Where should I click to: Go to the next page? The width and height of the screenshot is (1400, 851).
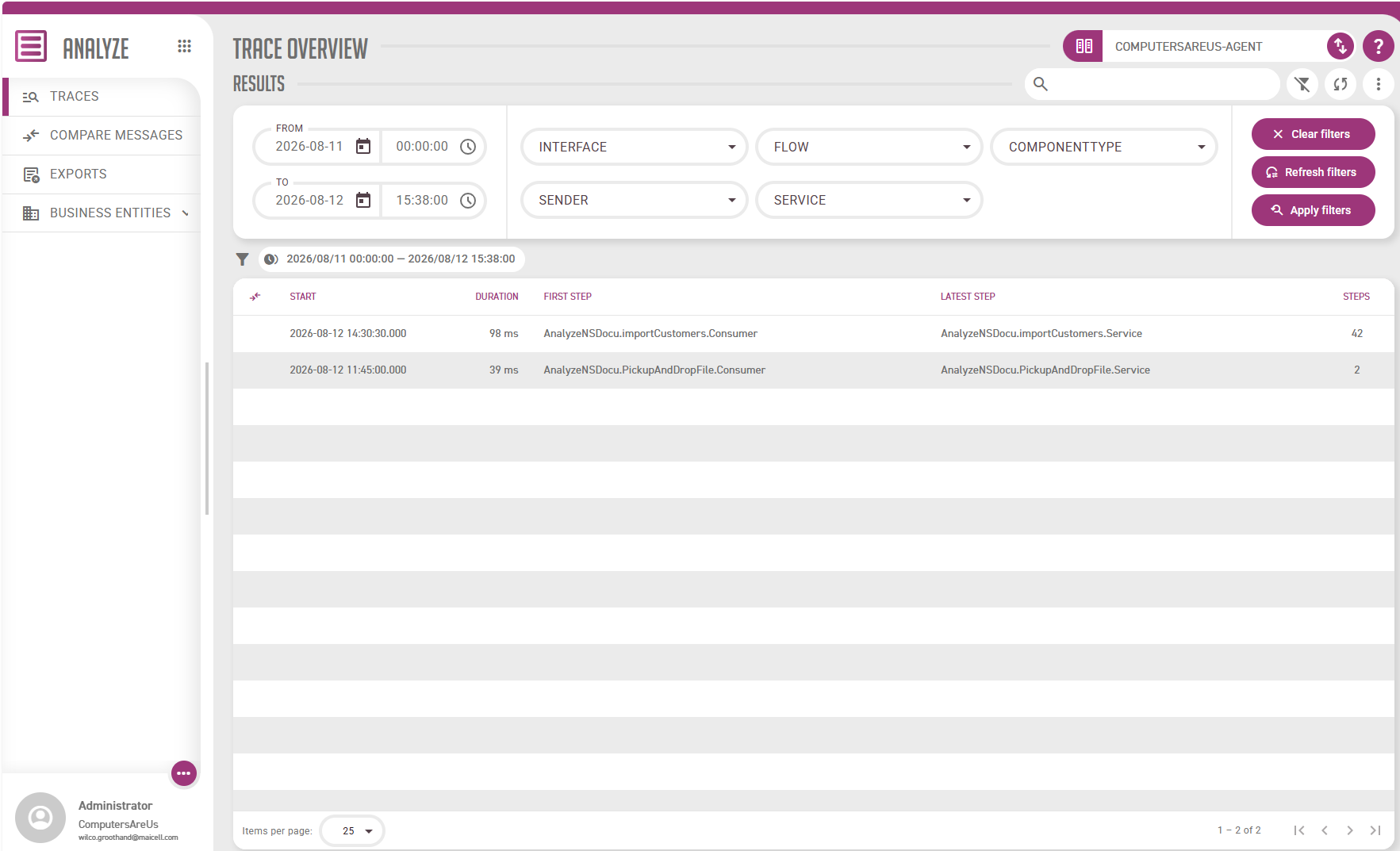point(1350,830)
